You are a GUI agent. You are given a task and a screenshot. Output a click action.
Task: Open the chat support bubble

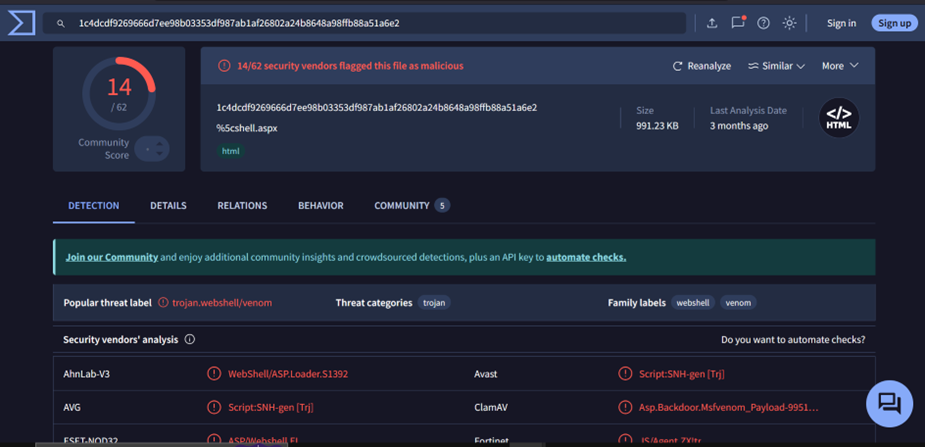(889, 403)
